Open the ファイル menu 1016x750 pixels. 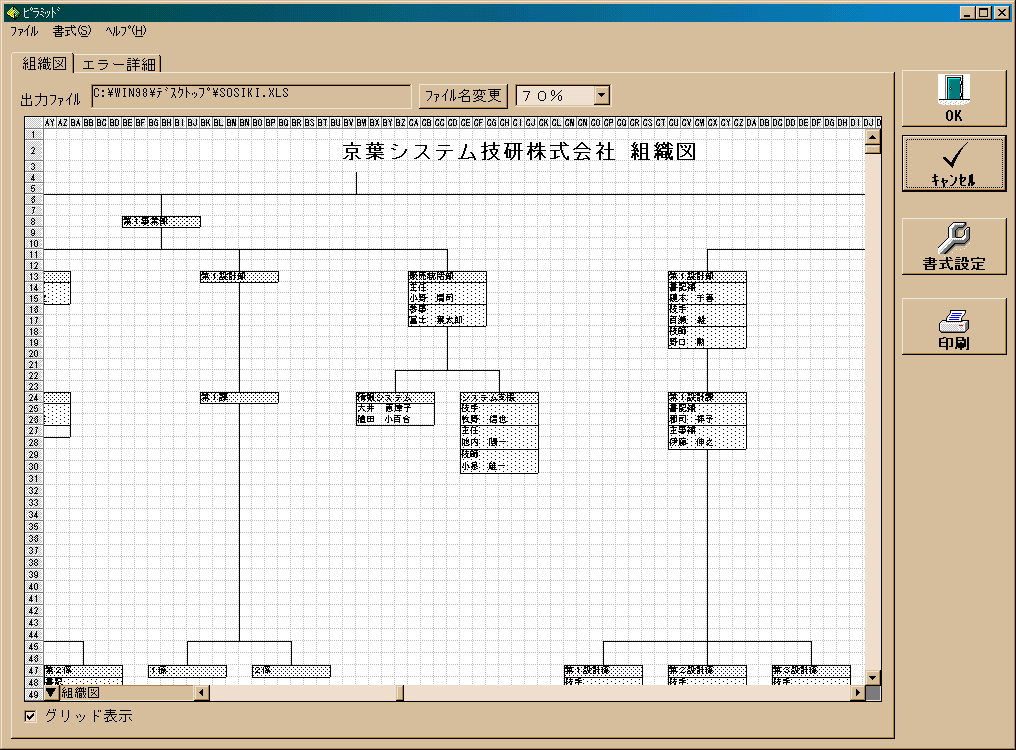24,31
